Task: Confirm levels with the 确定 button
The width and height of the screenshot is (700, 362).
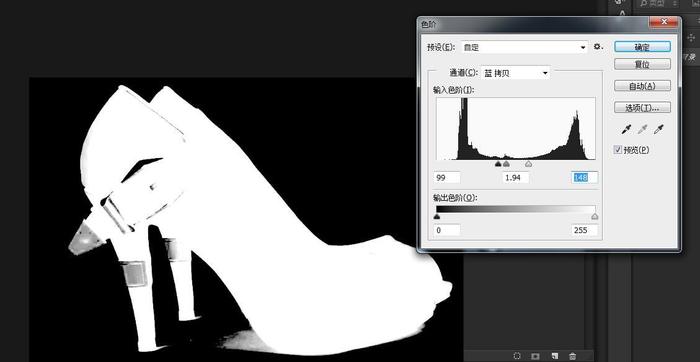Action: [642, 47]
